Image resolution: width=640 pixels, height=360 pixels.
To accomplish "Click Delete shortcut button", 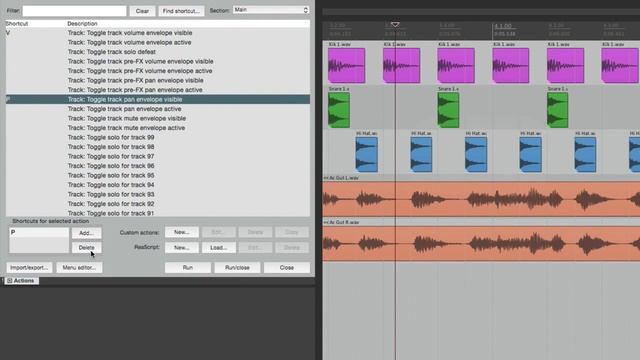I will tap(87, 248).
